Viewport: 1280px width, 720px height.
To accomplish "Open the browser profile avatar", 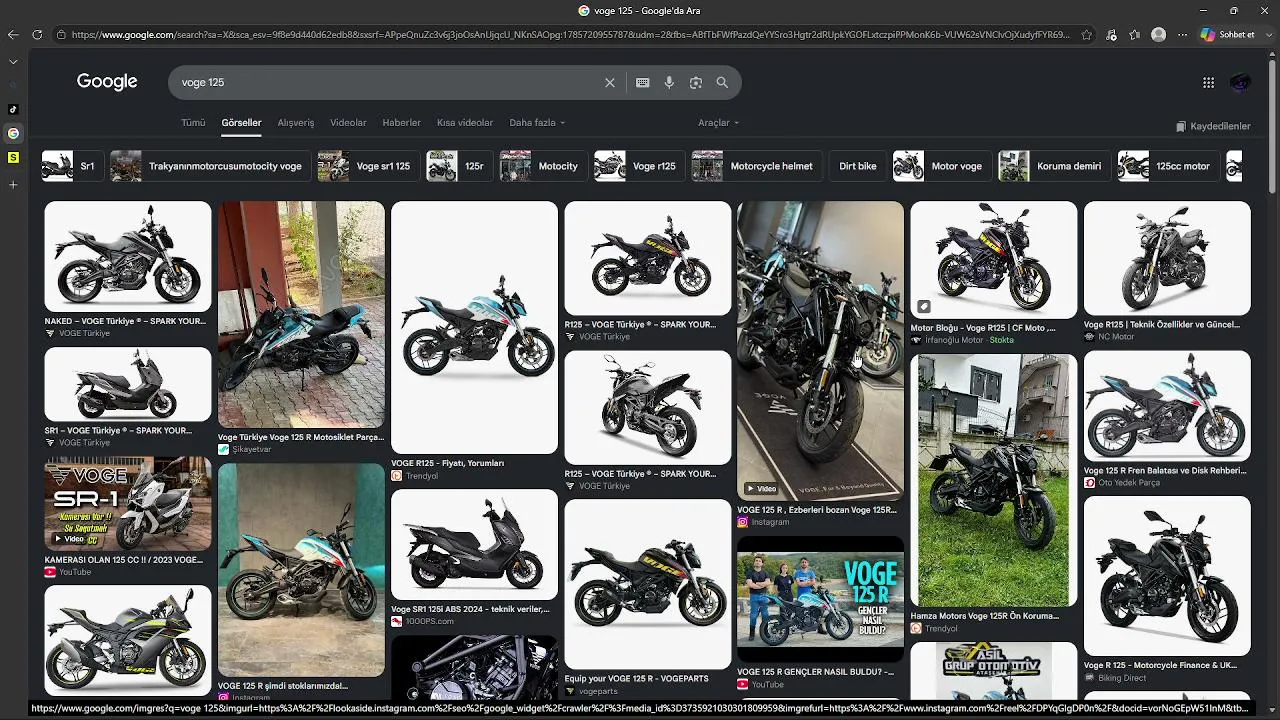I will 1158,35.
